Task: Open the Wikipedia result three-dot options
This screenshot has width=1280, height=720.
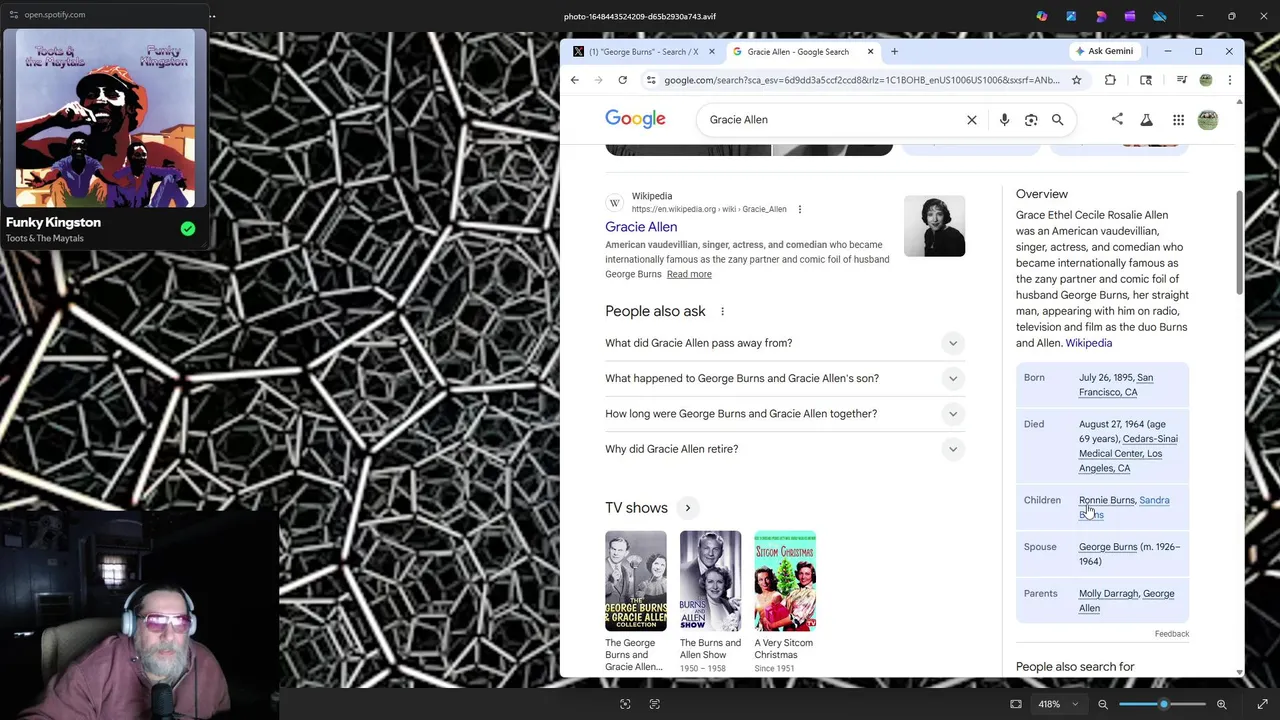Action: click(x=799, y=209)
